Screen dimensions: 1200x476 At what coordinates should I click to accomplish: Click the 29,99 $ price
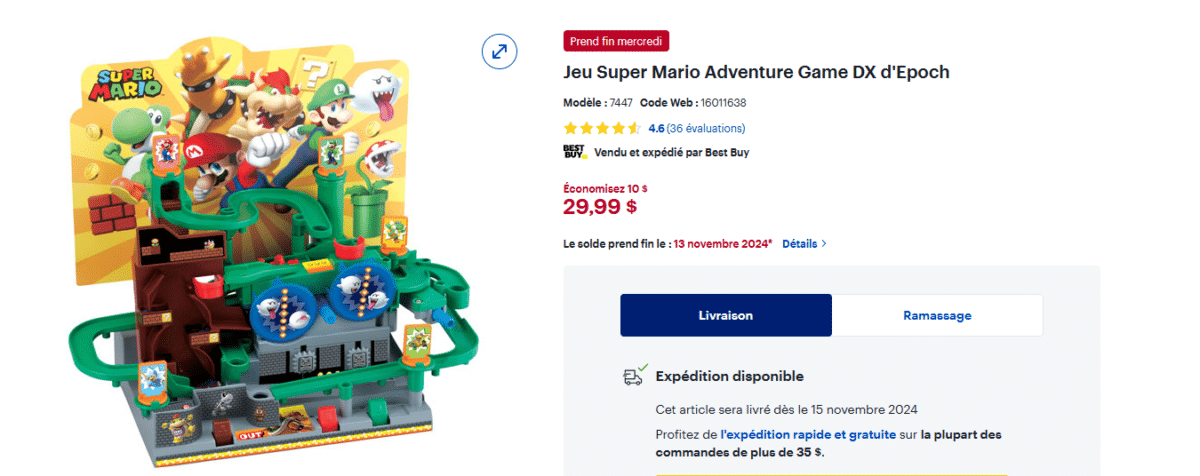[x=600, y=206]
